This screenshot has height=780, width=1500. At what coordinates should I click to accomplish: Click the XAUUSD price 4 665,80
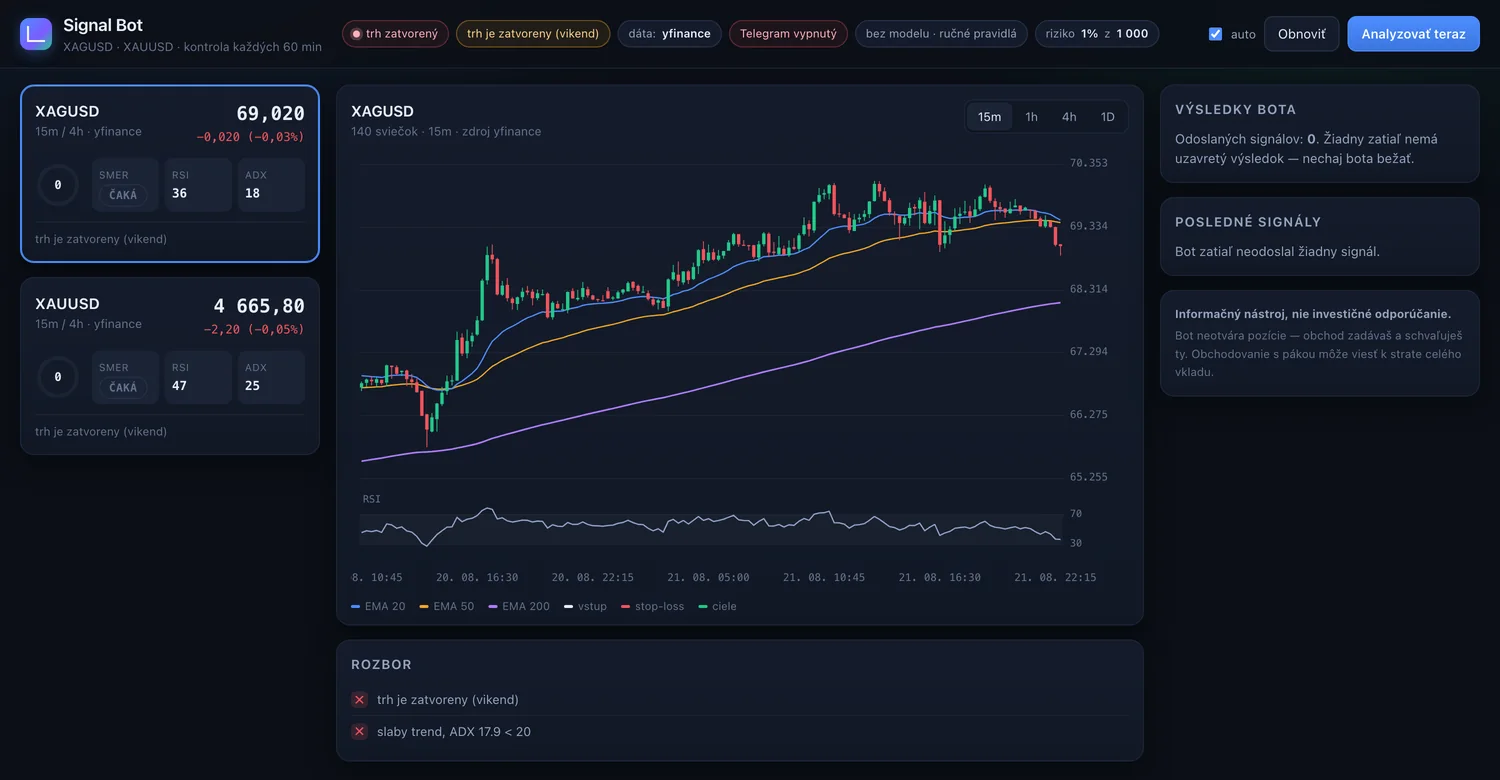pyautogui.click(x=259, y=306)
